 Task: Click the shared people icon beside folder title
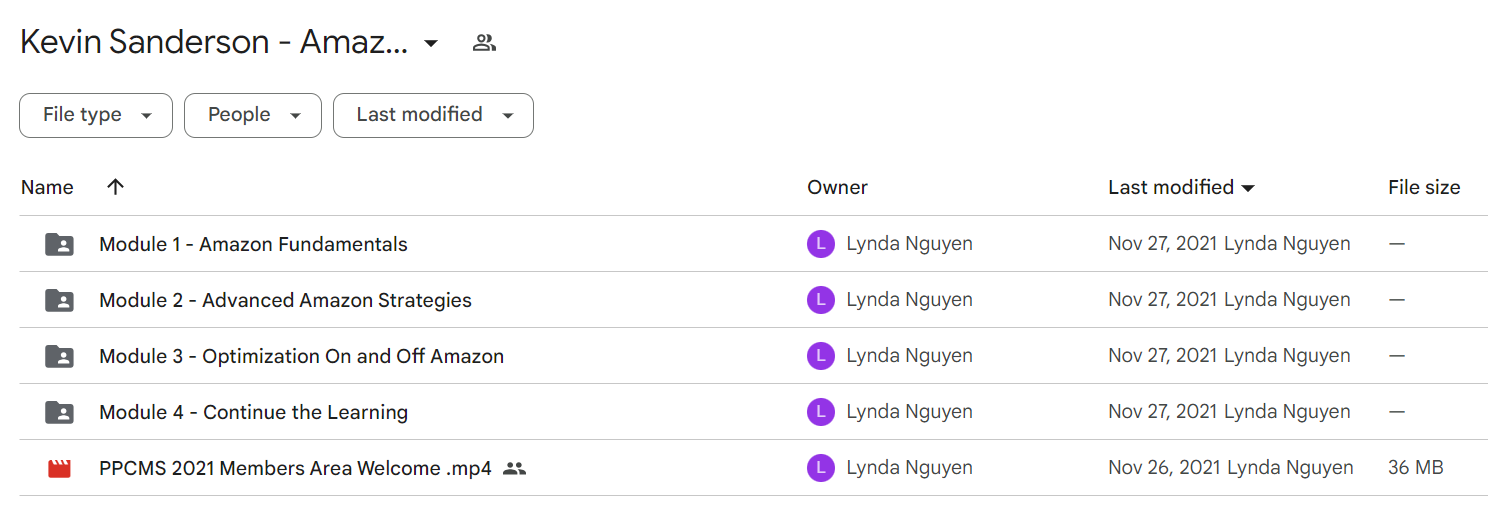(x=485, y=43)
